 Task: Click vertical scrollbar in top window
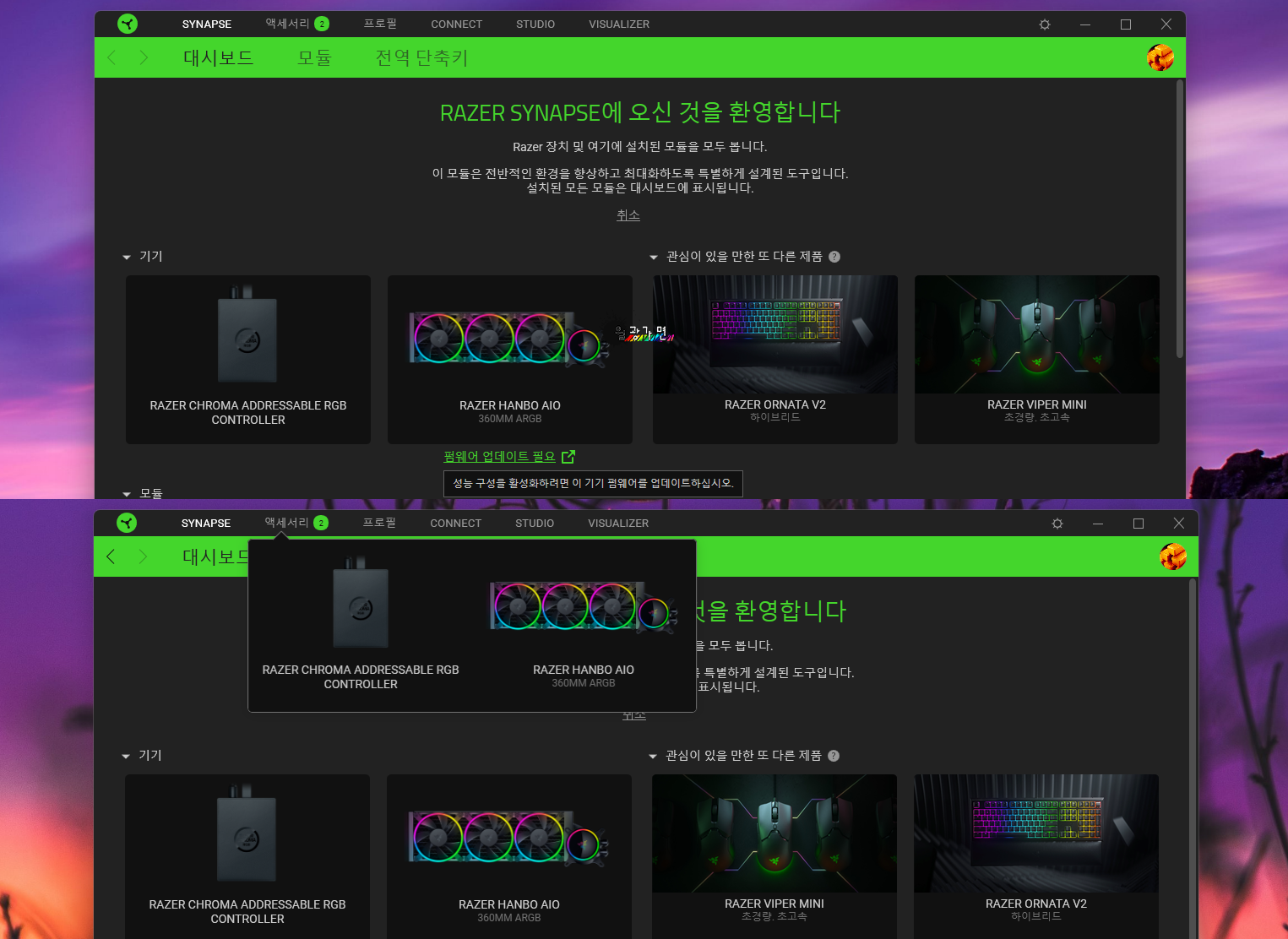point(1180,220)
